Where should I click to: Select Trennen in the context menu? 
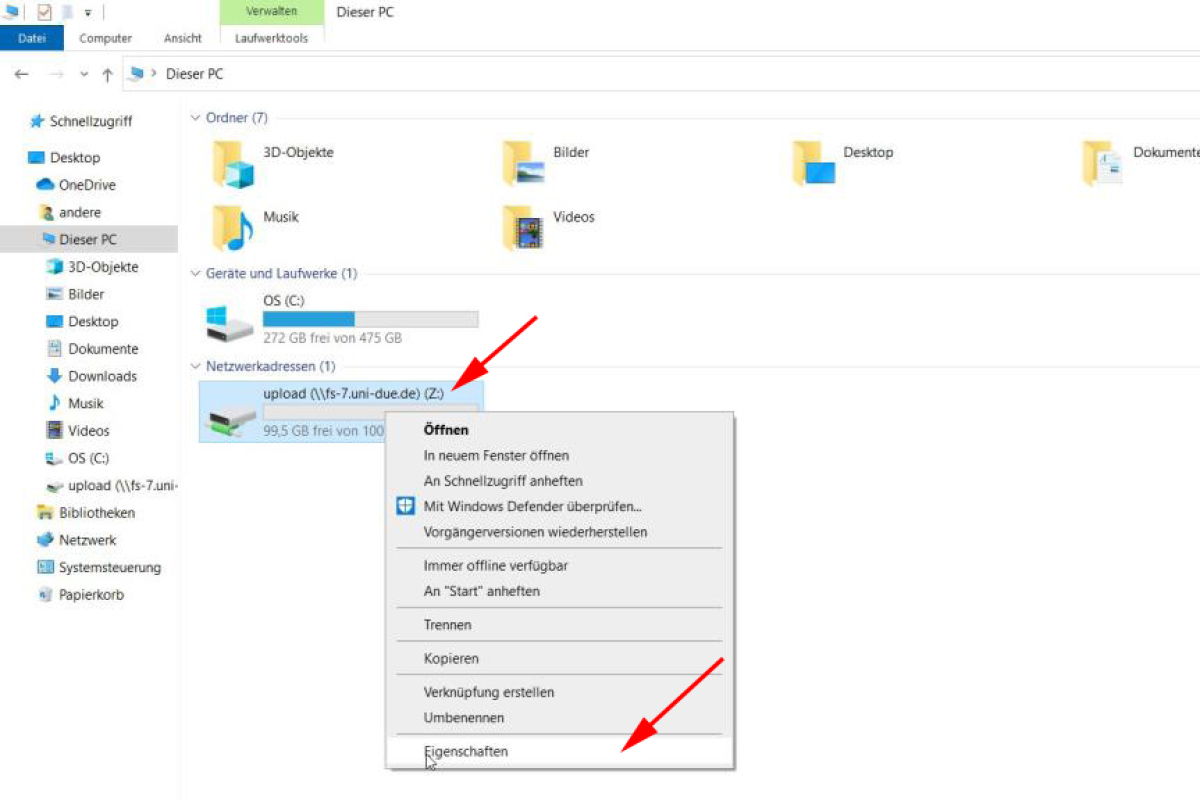pos(447,625)
